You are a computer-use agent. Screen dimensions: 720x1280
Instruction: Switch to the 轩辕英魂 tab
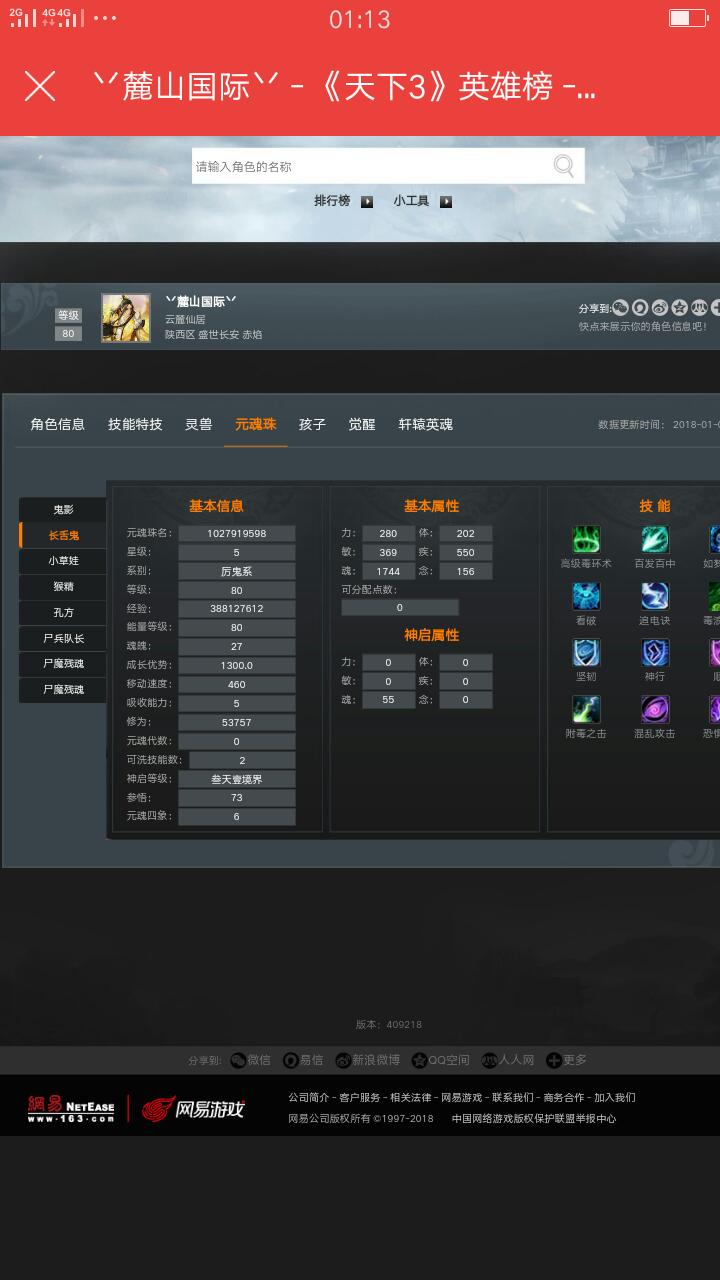(426, 424)
